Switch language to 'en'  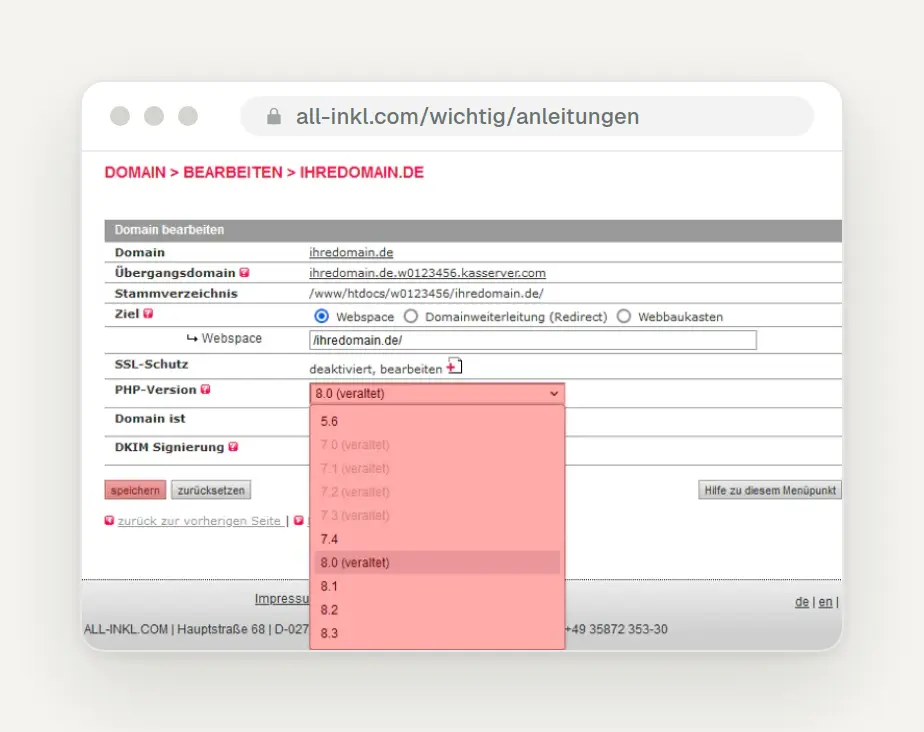click(826, 602)
